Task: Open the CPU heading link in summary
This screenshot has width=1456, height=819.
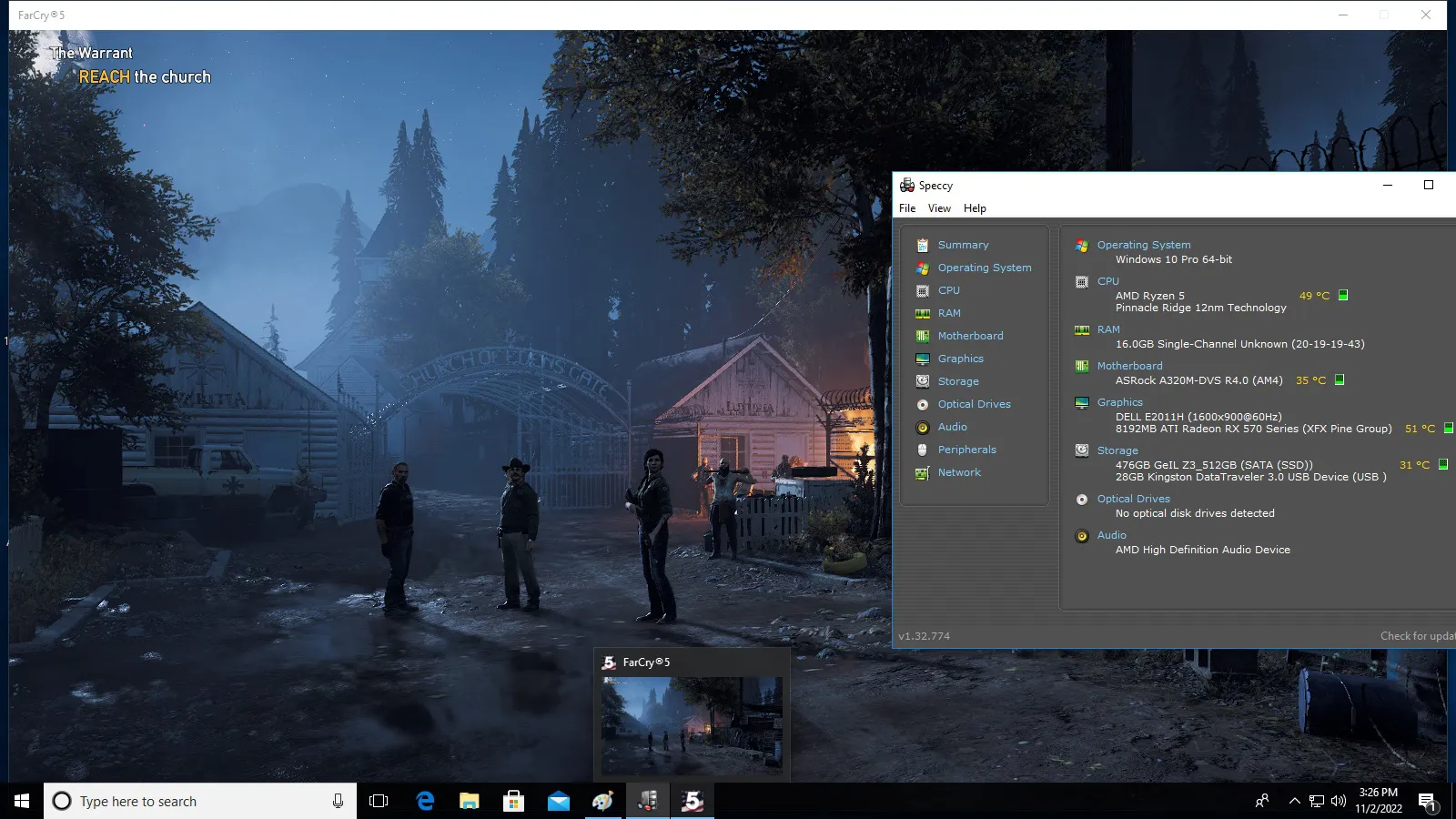Action: [x=1108, y=281]
